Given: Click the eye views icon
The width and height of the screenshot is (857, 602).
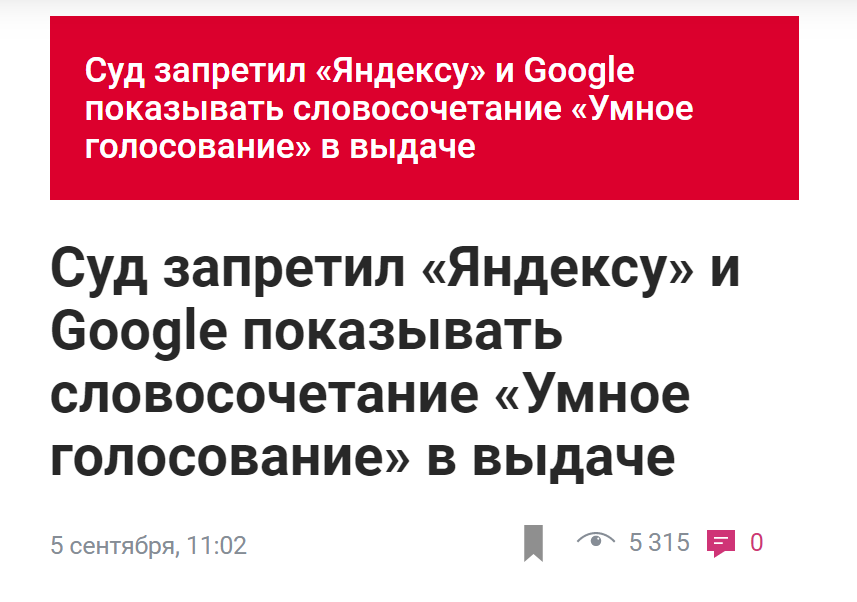Looking at the screenshot, I should [595, 541].
